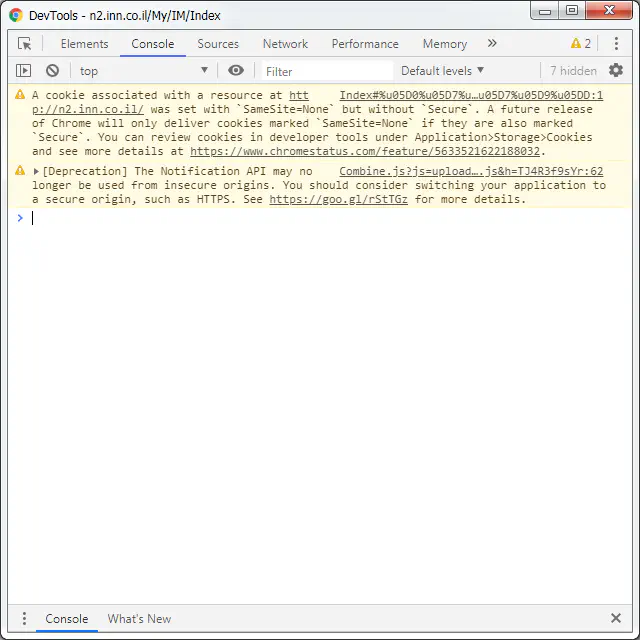Expand the Deprecation warning message triangle
Viewport: 640px width, 640px height.
pyautogui.click(x=37, y=172)
